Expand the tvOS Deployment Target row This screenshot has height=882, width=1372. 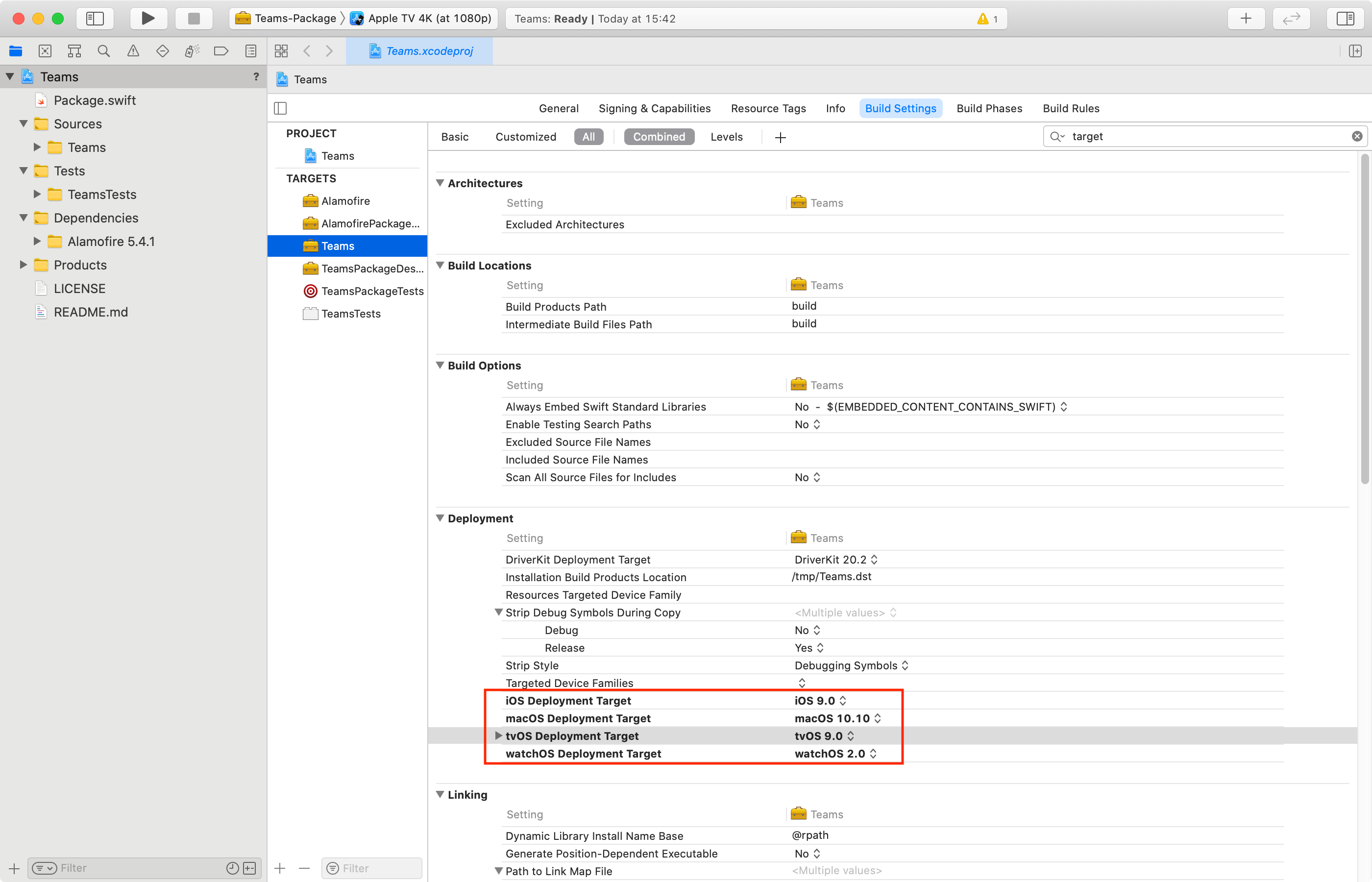[498, 735]
